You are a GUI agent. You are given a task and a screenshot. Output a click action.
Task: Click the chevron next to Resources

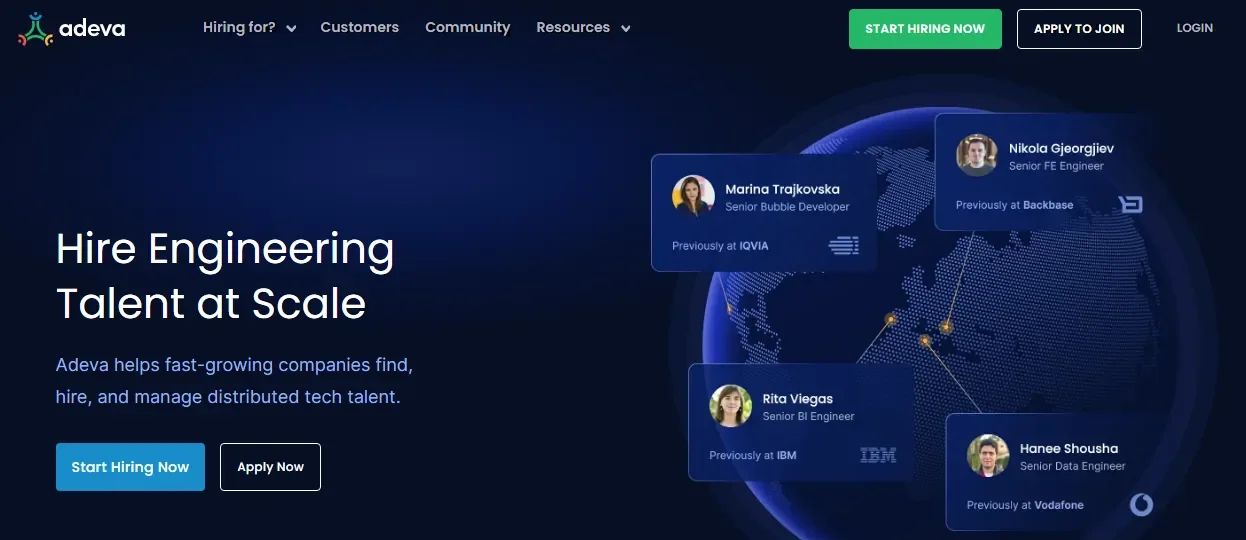click(626, 29)
